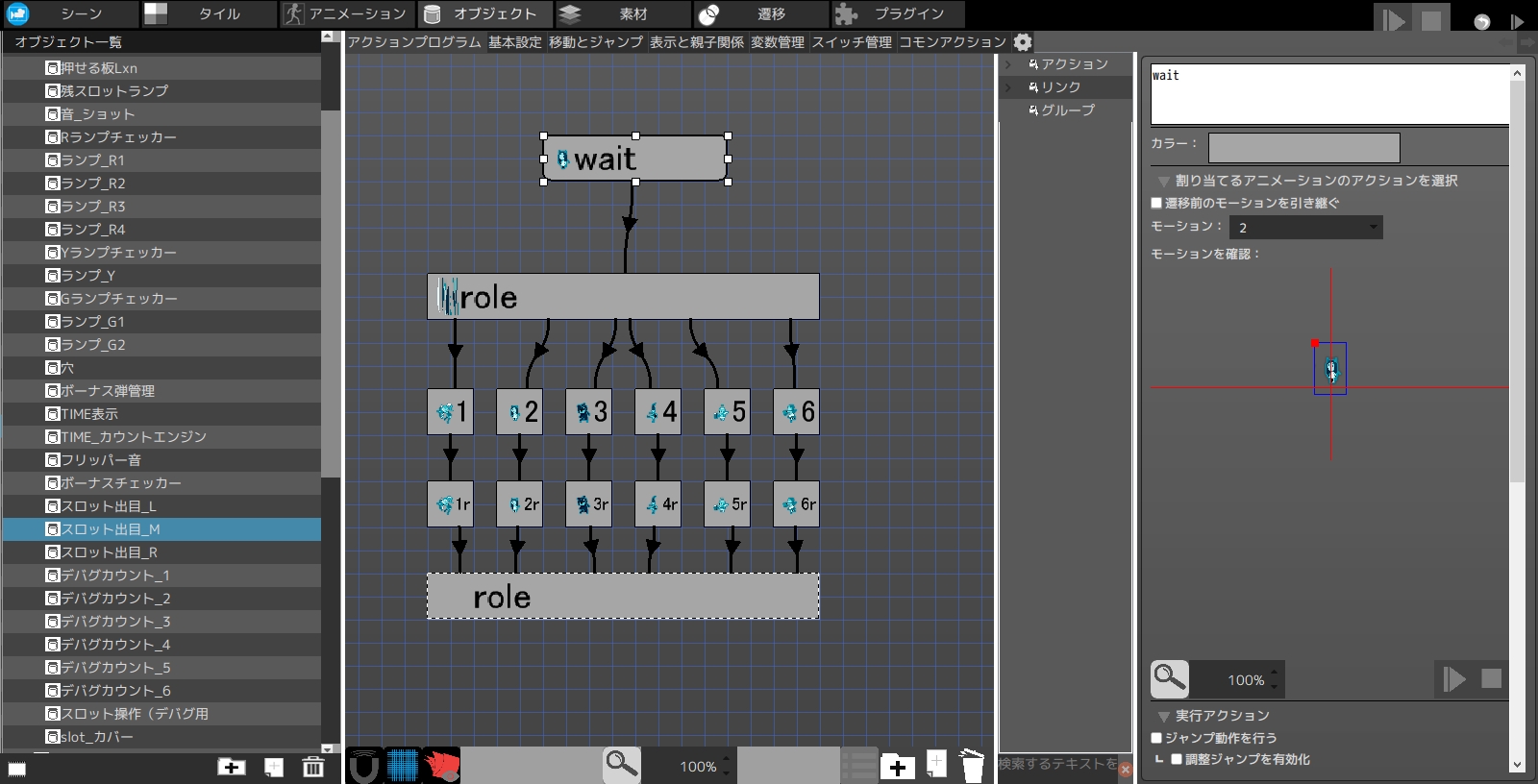Click the カラー color swatch
The image size is (1538, 784).
[1303, 148]
